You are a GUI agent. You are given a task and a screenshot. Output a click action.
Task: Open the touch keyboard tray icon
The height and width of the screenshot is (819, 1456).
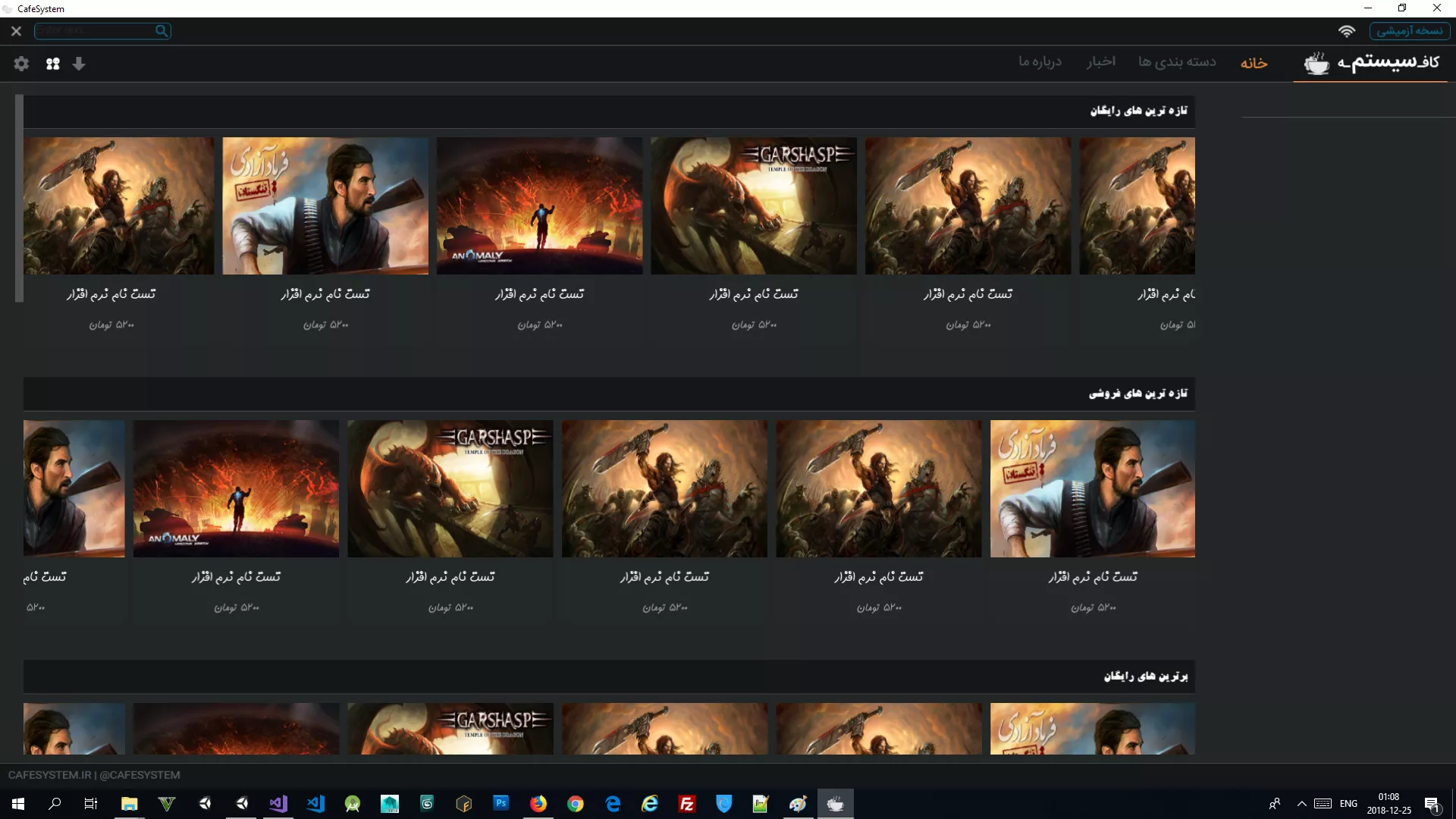[1323, 804]
